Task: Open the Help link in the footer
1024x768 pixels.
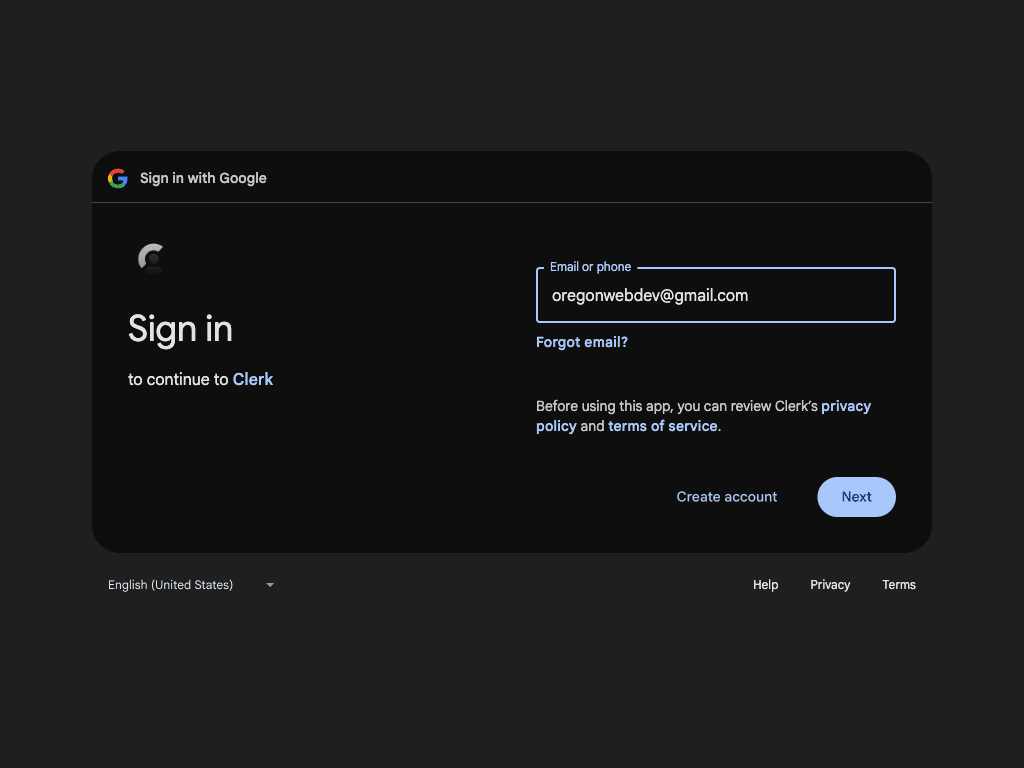Action: click(765, 585)
